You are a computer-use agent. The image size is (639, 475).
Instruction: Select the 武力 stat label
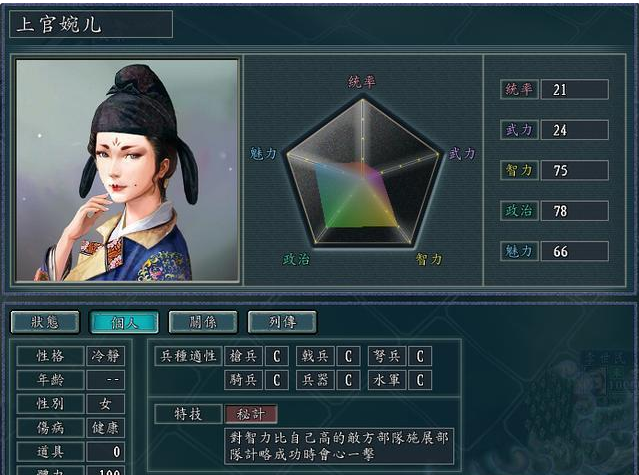[x=519, y=130]
